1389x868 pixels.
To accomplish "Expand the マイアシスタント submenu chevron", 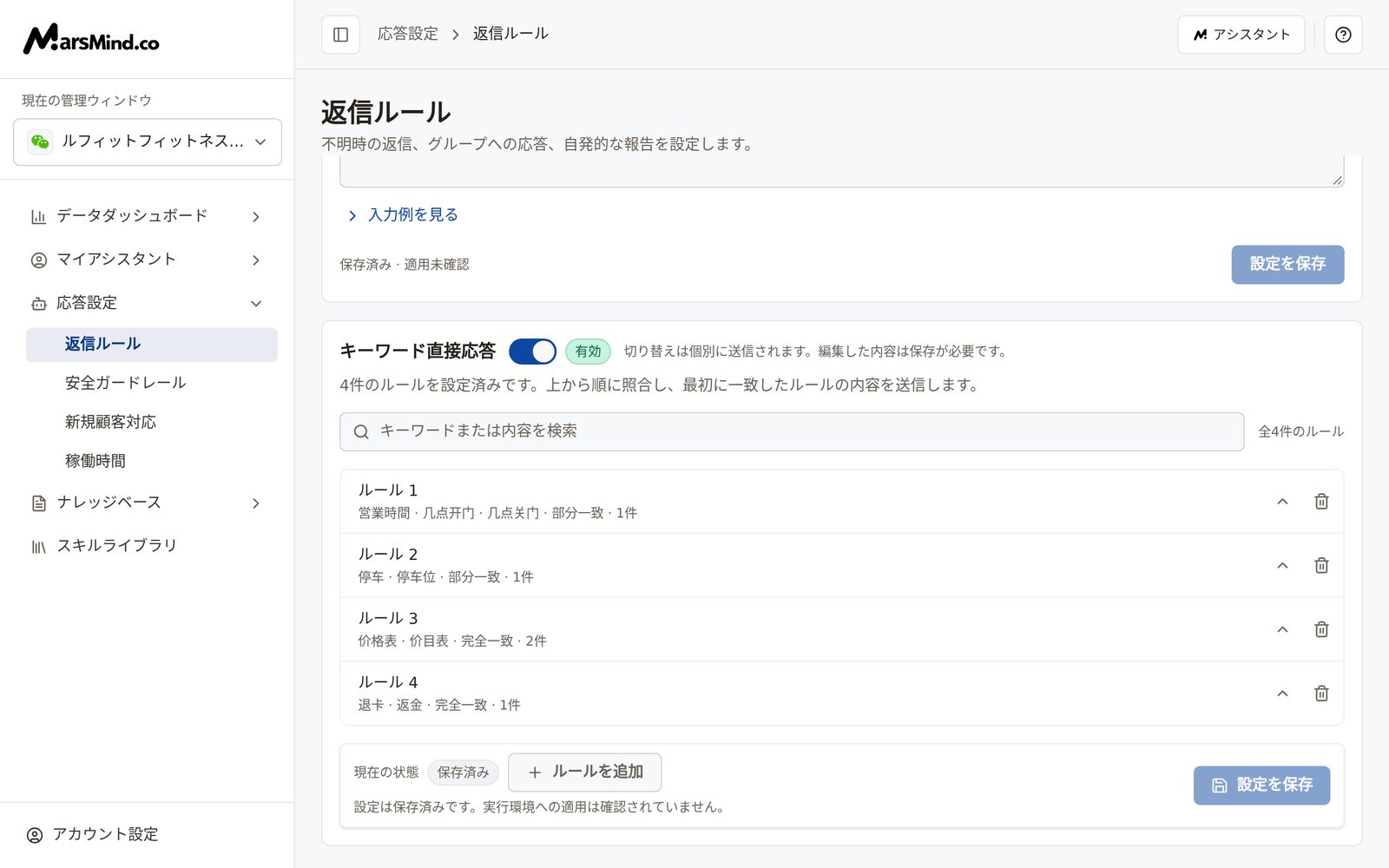I will [x=256, y=260].
